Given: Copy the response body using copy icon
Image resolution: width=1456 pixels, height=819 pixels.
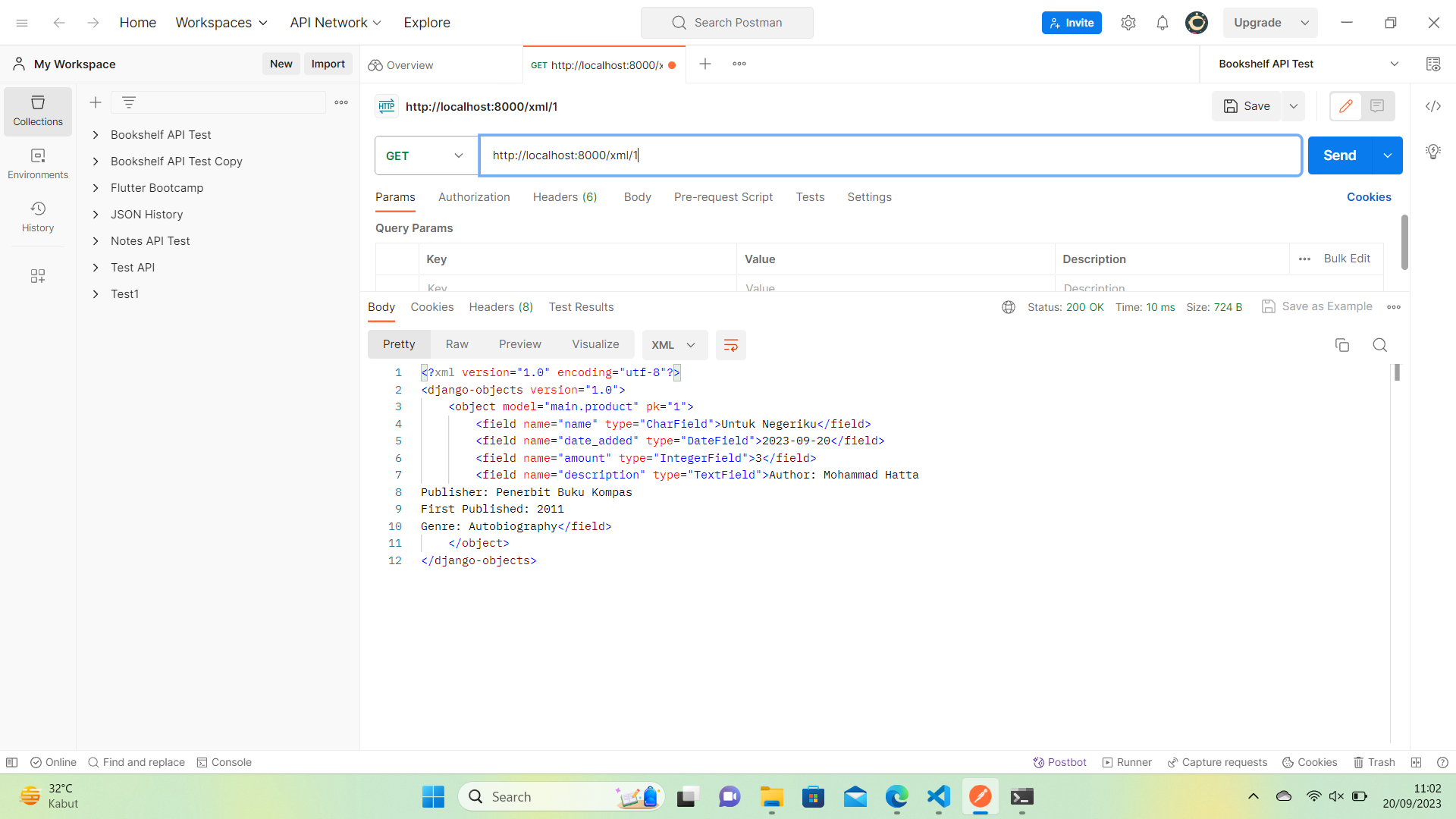Looking at the screenshot, I should [x=1342, y=345].
